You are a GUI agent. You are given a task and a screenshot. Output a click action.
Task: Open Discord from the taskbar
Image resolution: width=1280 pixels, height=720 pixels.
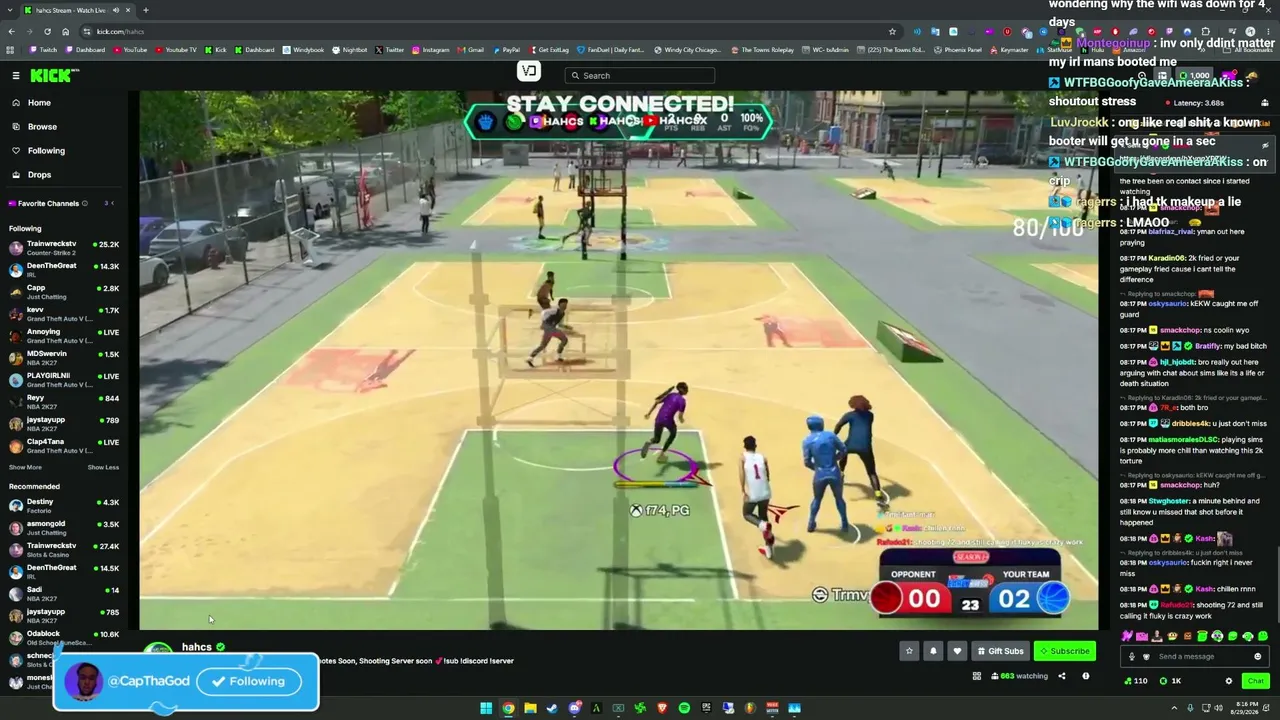(x=574, y=708)
